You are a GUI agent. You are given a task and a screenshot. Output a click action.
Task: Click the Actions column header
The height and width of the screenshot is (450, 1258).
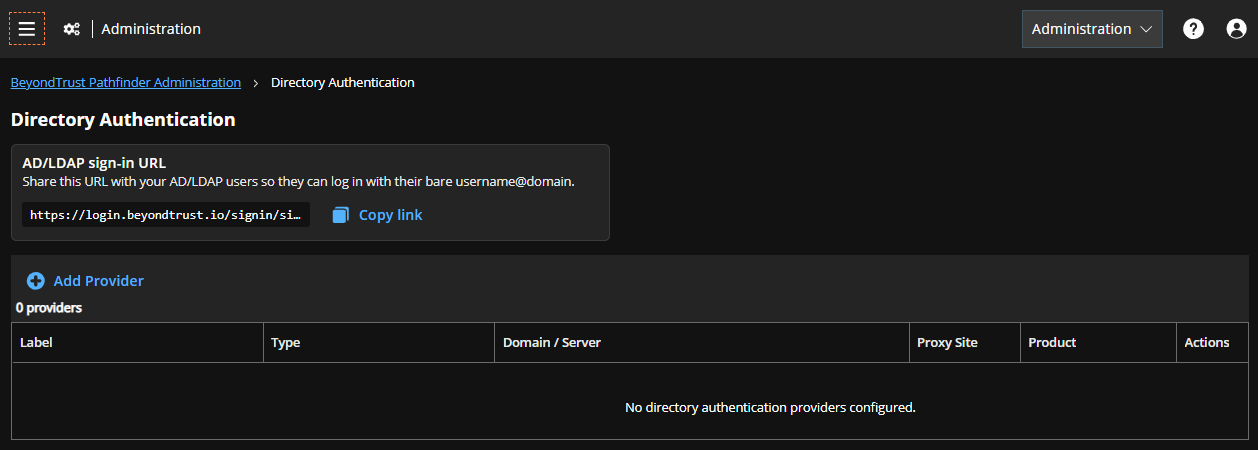(1212, 342)
